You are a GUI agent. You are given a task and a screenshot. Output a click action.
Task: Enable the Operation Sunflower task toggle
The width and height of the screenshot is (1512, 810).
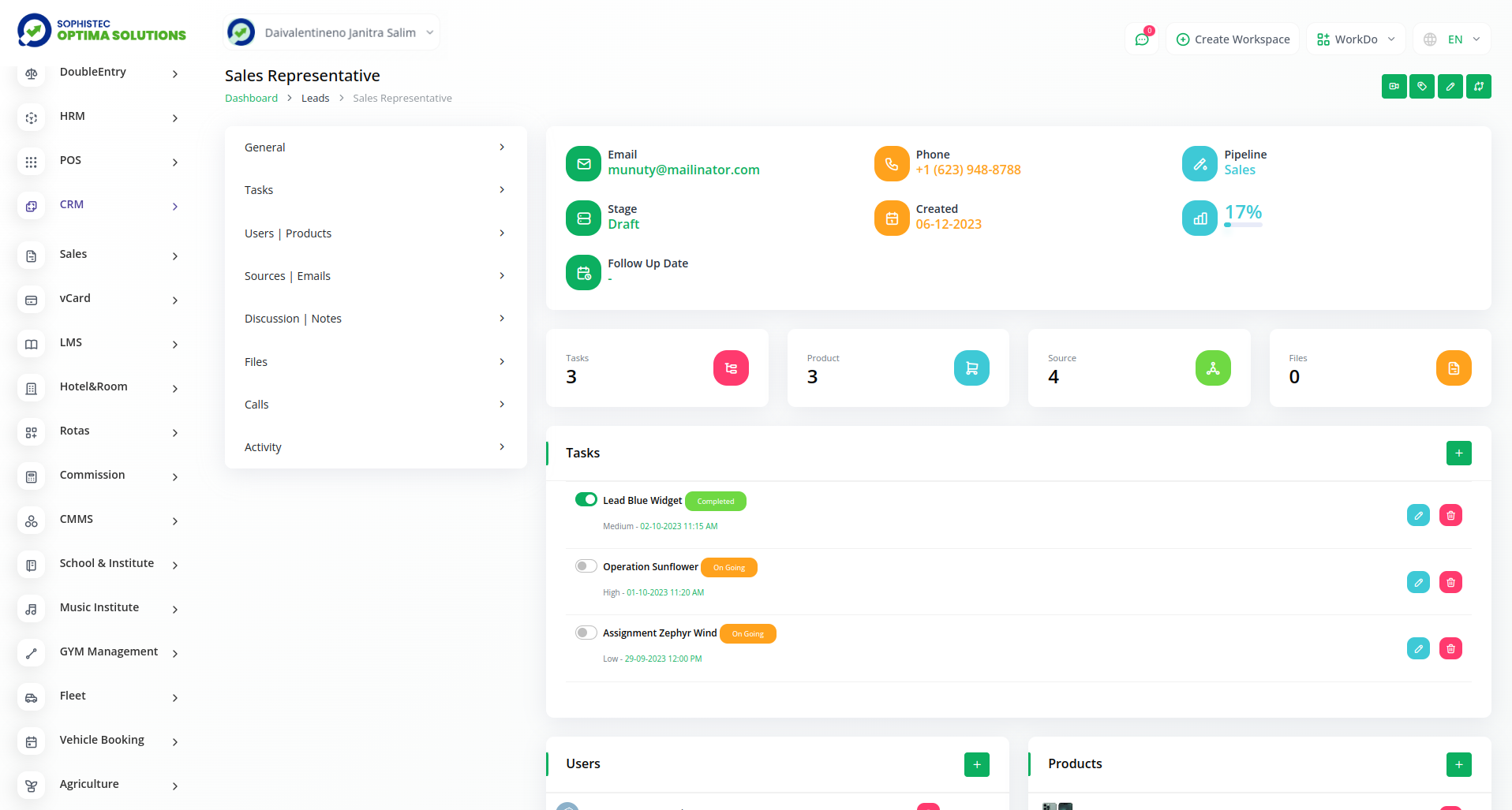tap(586, 566)
